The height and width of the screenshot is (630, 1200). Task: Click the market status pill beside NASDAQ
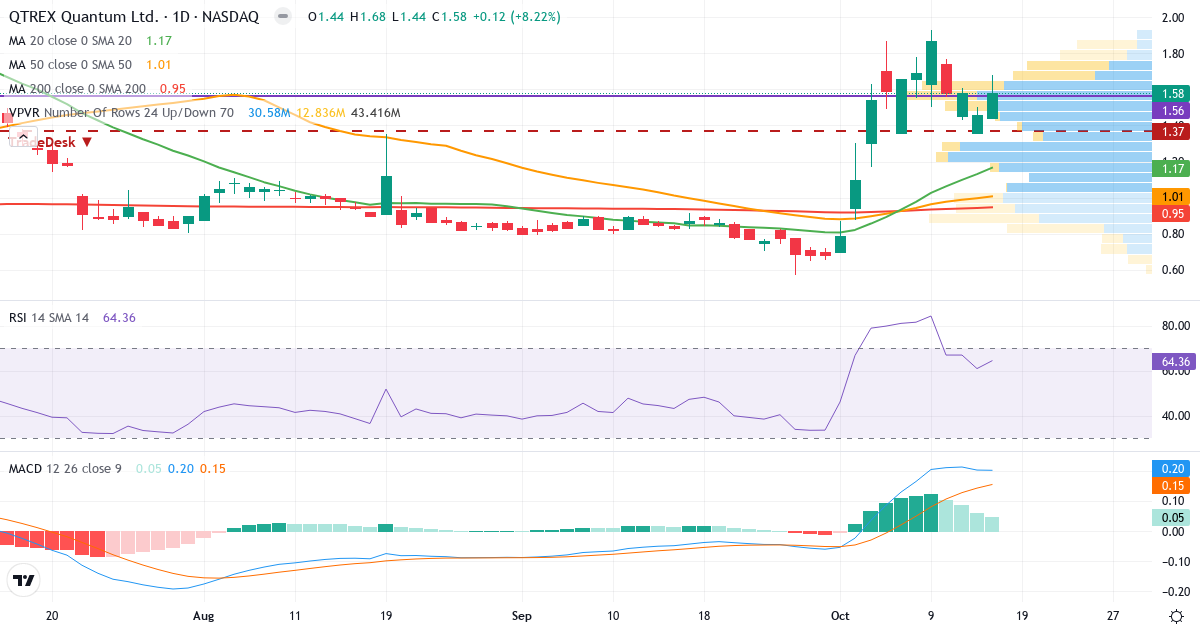284,17
